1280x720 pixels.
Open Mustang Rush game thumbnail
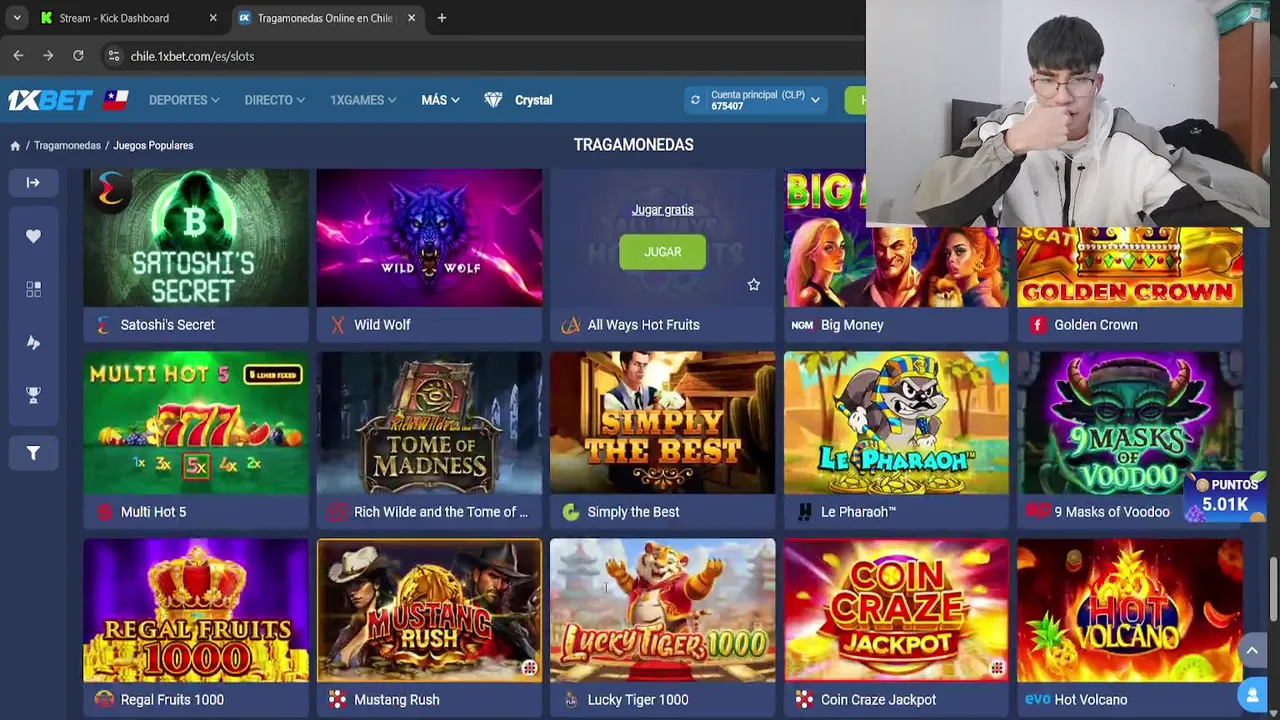[x=429, y=610]
